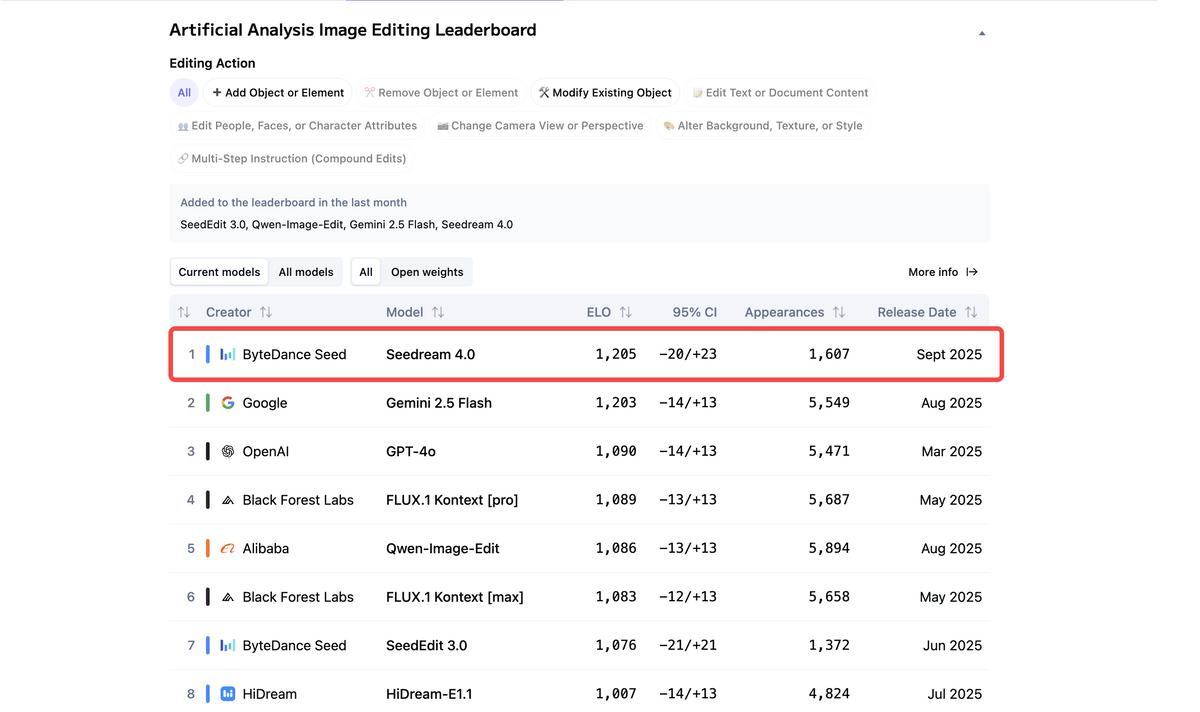The image size is (1200, 712).
Task: Switch to All models view
Action: [x=306, y=272]
